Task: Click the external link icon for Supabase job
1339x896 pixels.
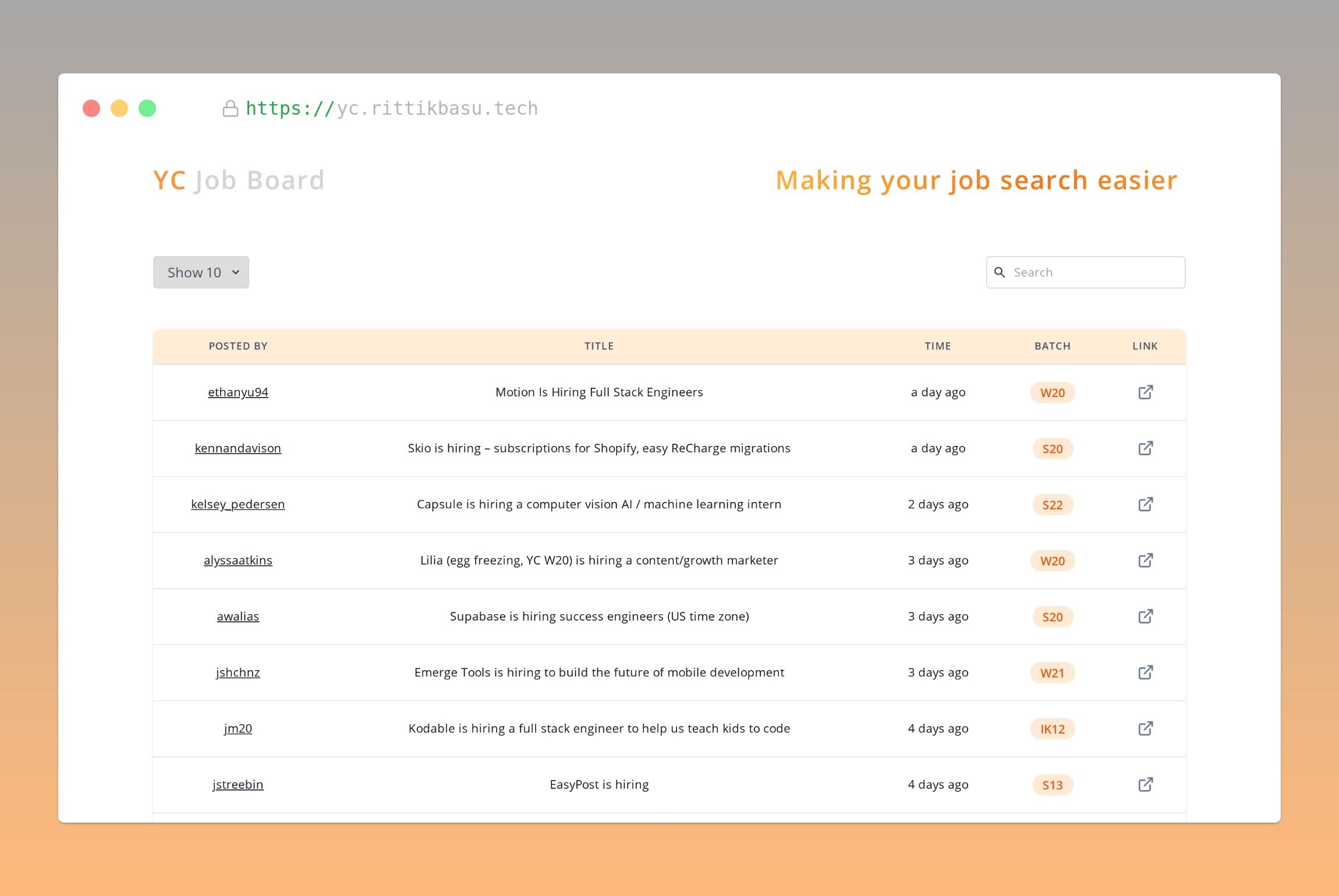Action: coord(1145,616)
